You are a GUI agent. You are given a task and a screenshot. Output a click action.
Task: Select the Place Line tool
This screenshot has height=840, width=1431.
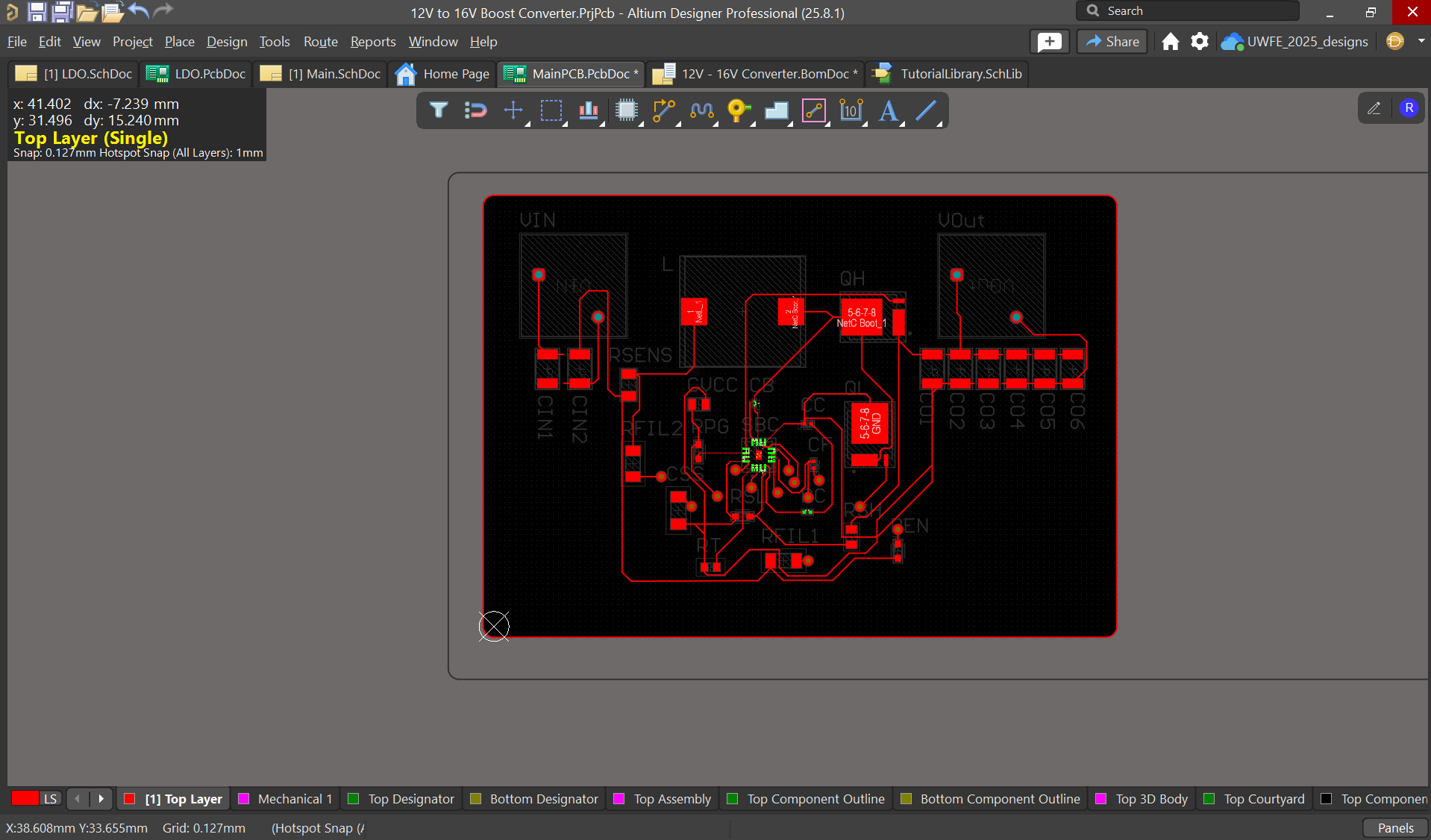pyautogui.click(x=926, y=110)
